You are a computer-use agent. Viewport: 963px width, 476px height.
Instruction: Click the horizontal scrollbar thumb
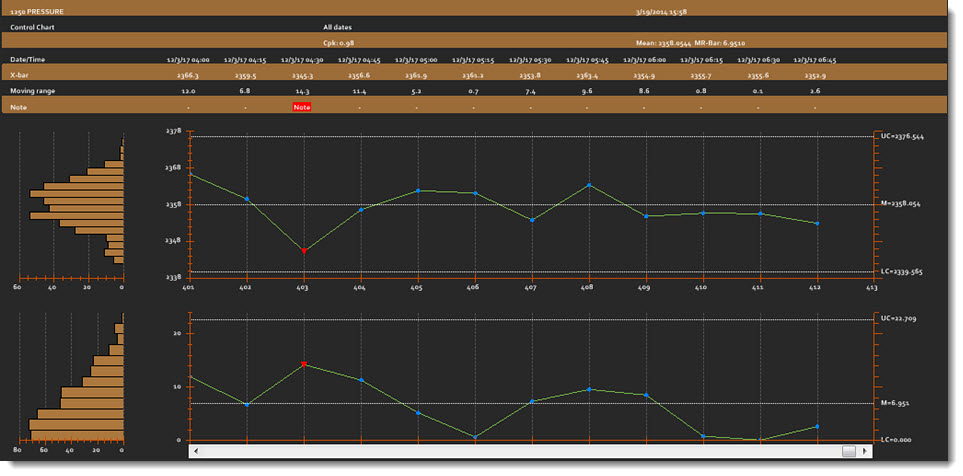(x=848, y=452)
